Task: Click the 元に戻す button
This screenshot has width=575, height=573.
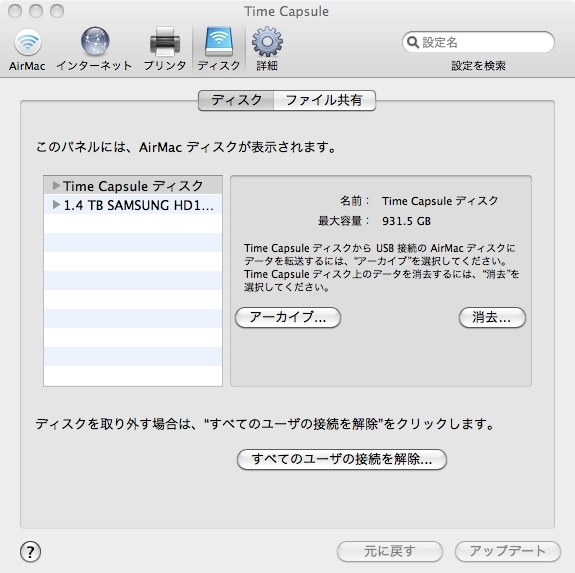Action: [389, 551]
